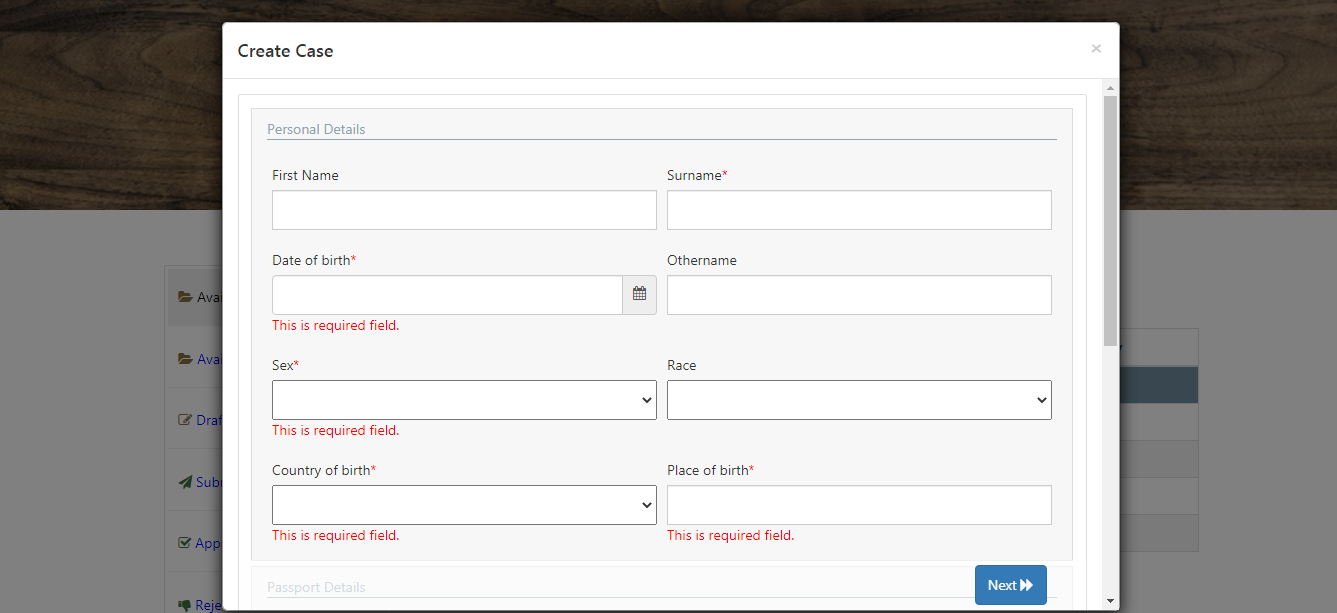Screen dimensions: 1337x613
Task: Click the required error under Place of birth
Action: [x=731, y=535]
